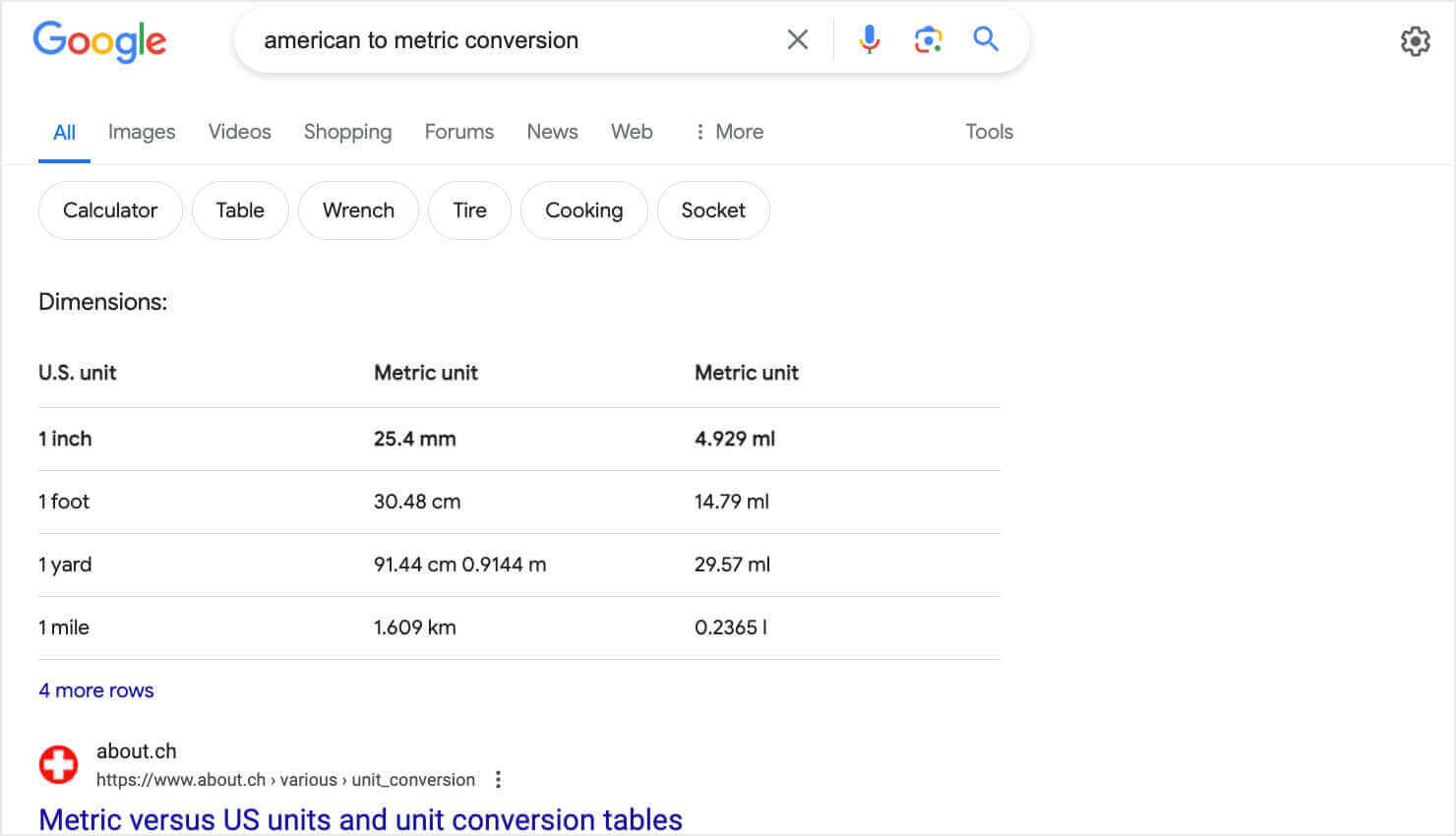
Task: Click the magnifying glass search icon
Action: pyautogui.click(x=985, y=39)
